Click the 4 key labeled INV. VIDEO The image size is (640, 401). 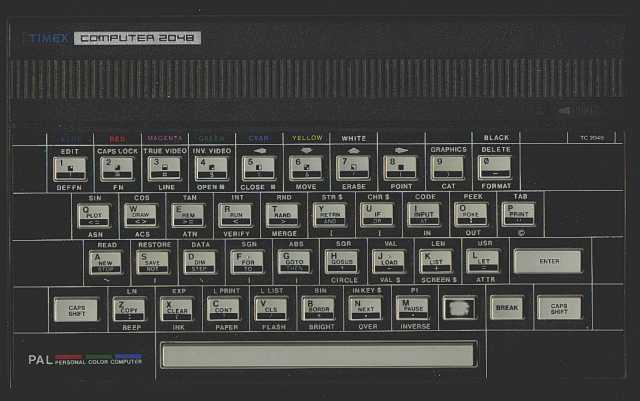[211, 169]
